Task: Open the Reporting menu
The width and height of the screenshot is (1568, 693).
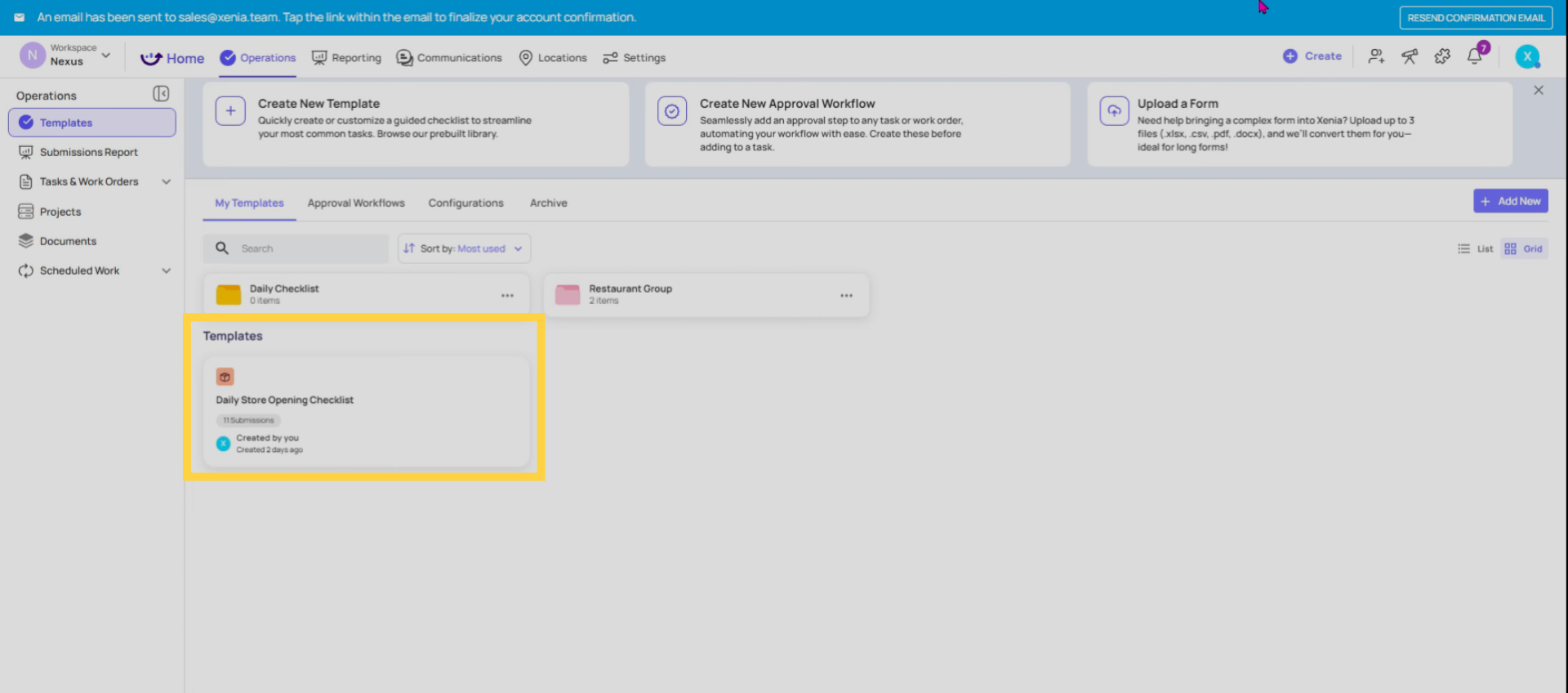Action: [x=346, y=58]
